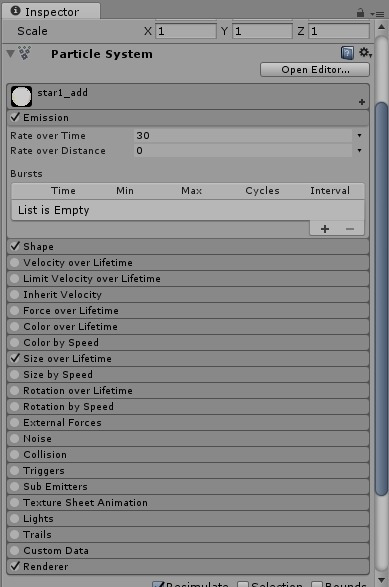Click the Bursts Interval column header
The width and height of the screenshot is (389, 587).
click(330, 191)
